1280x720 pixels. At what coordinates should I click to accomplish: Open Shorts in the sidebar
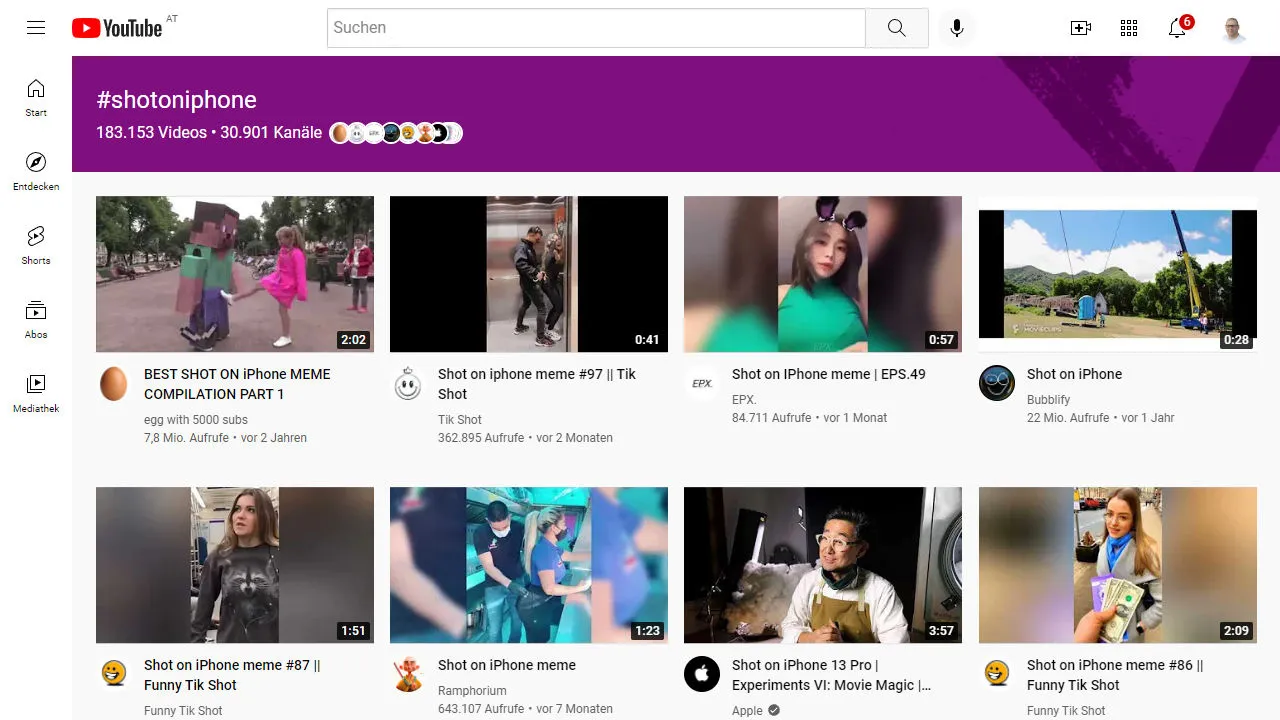tap(36, 245)
